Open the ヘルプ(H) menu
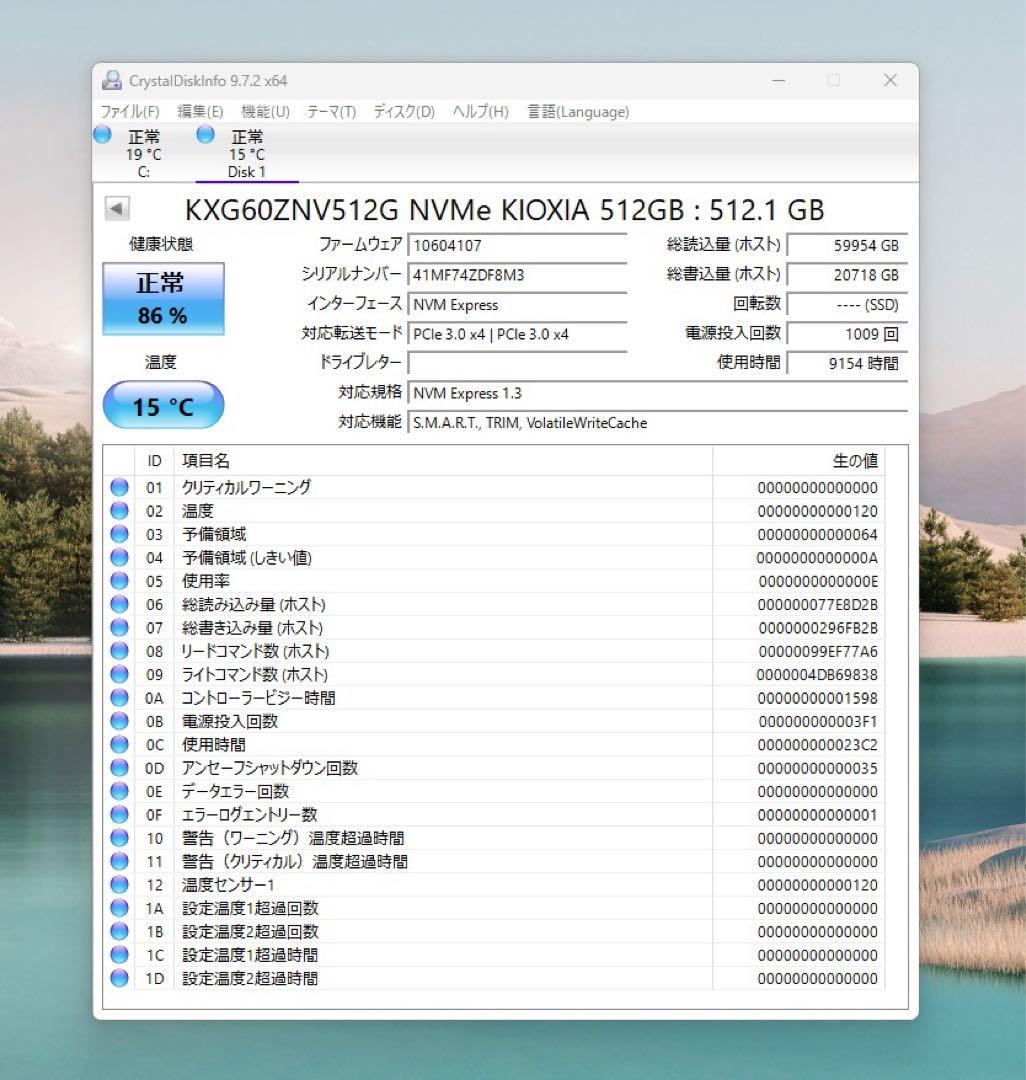 480,112
